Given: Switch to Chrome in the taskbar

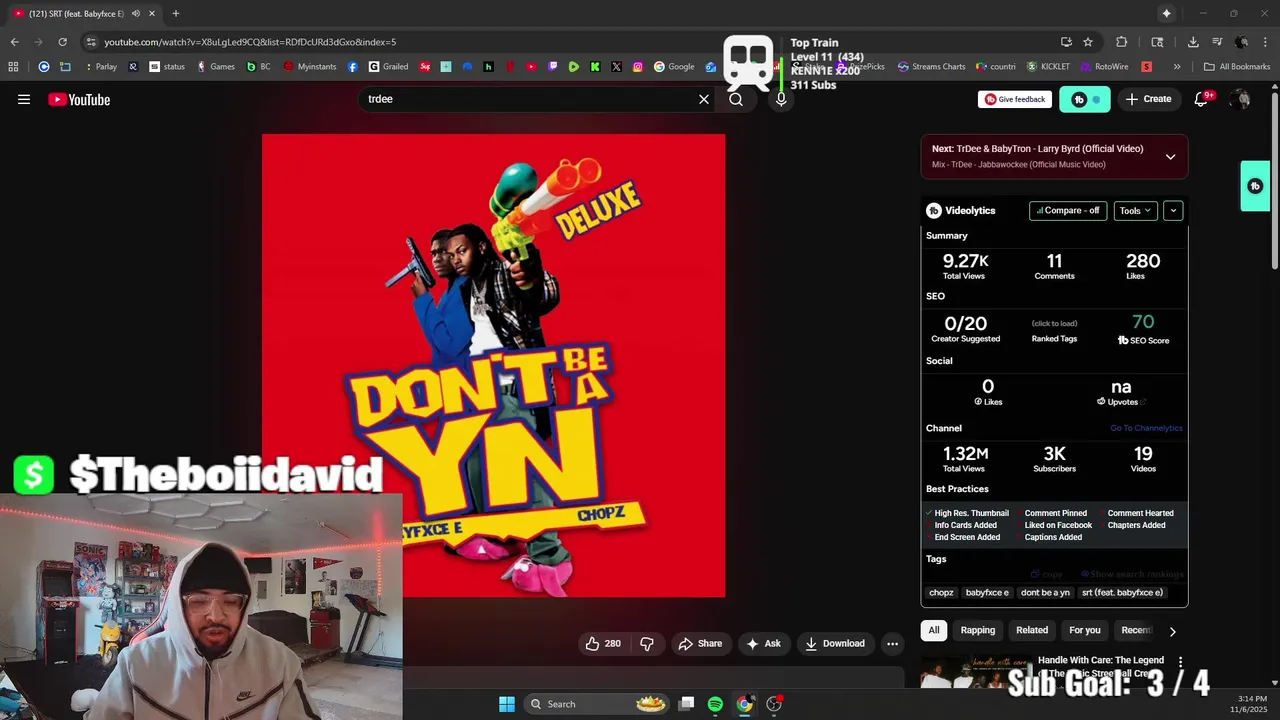Looking at the screenshot, I should 745,704.
